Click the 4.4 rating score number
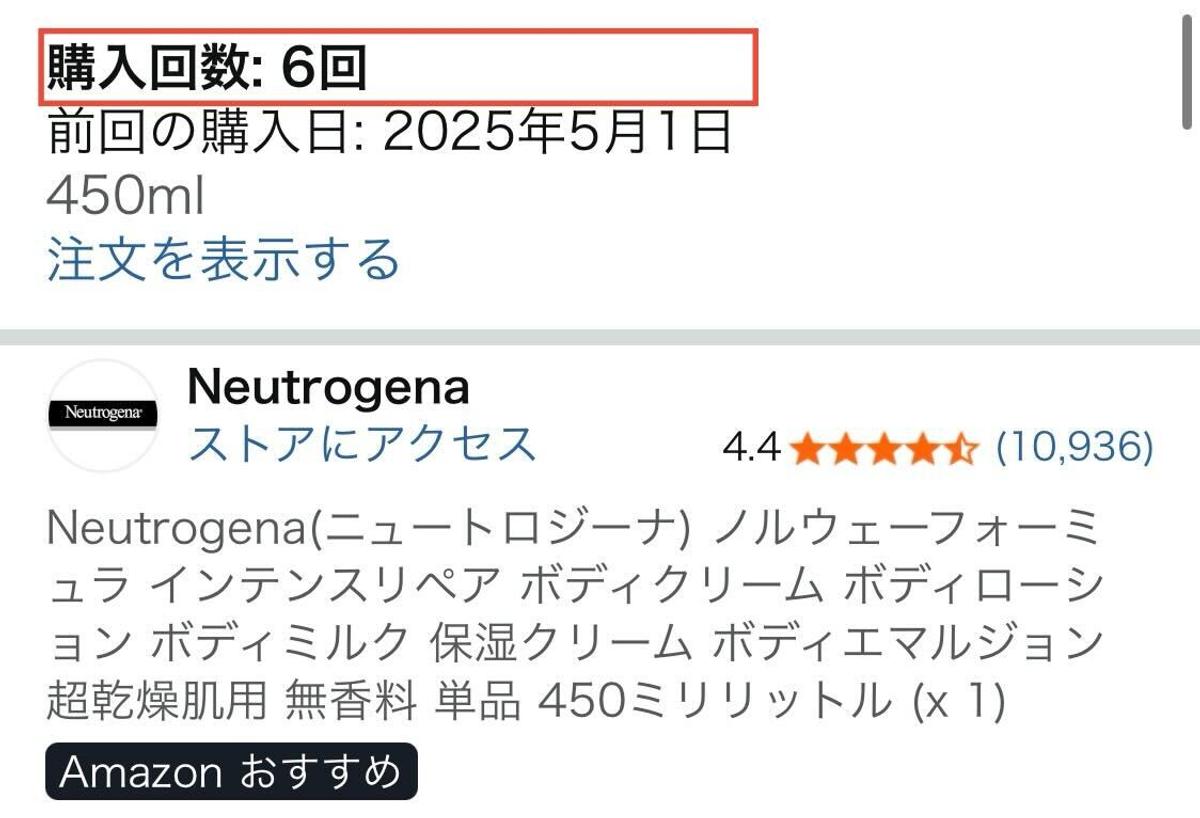Viewport: 1200px width, 818px height. tap(751, 450)
